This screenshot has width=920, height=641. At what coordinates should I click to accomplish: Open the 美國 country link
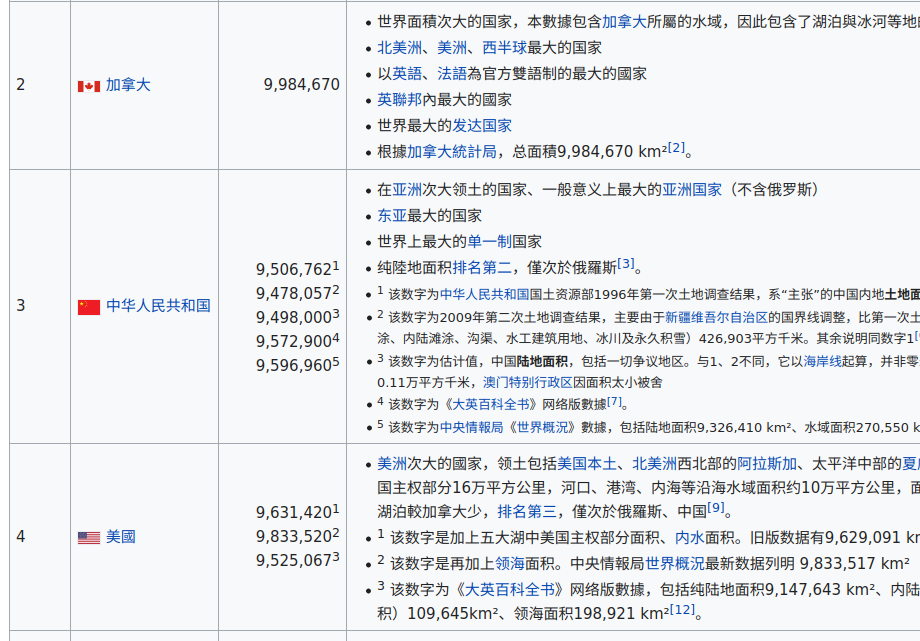121,537
